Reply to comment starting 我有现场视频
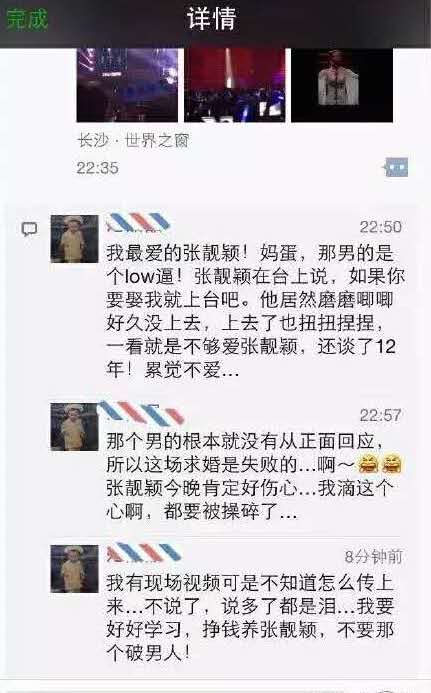The width and height of the screenshot is (431, 693). [x=250, y=617]
